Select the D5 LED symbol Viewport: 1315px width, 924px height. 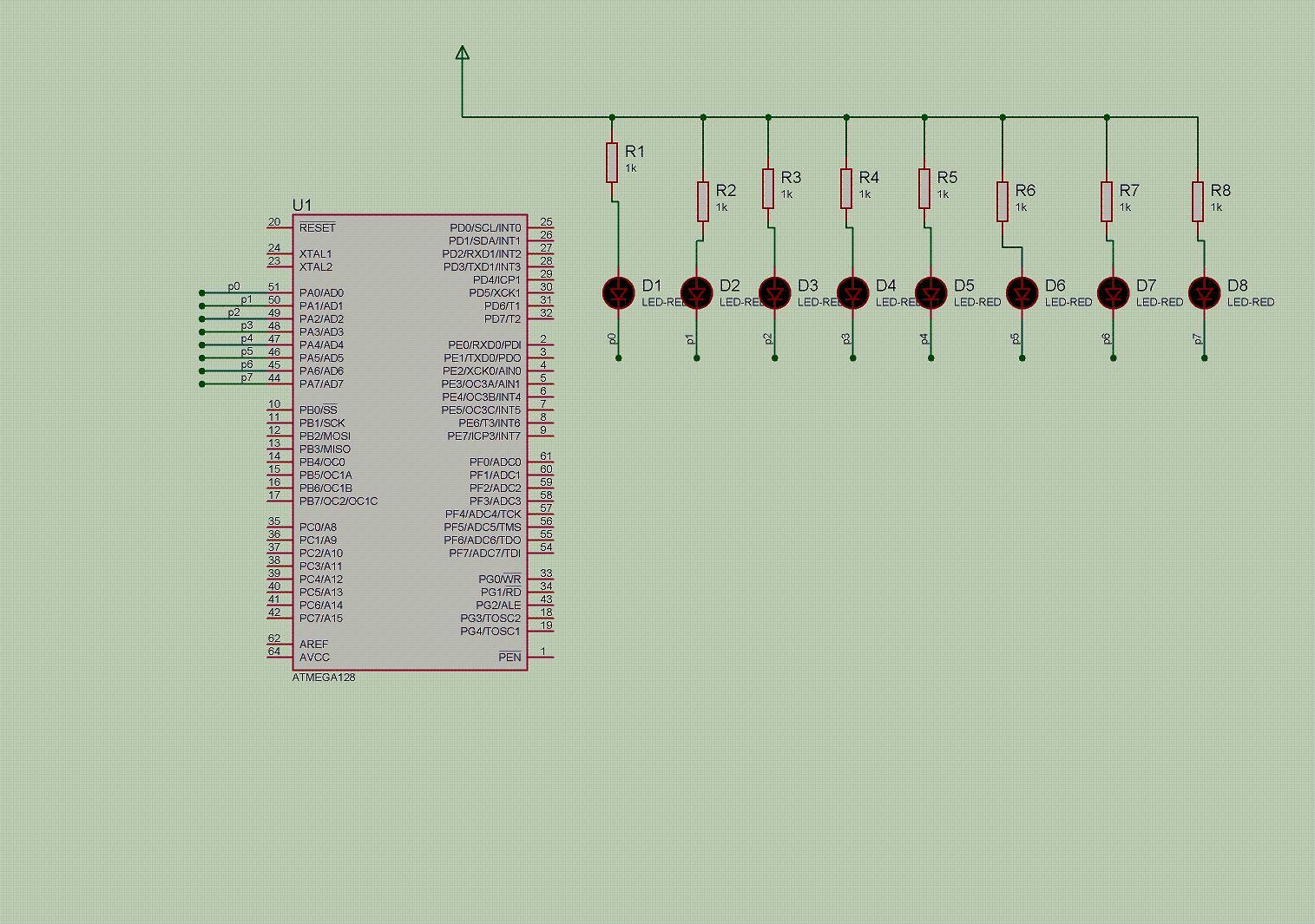930,294
